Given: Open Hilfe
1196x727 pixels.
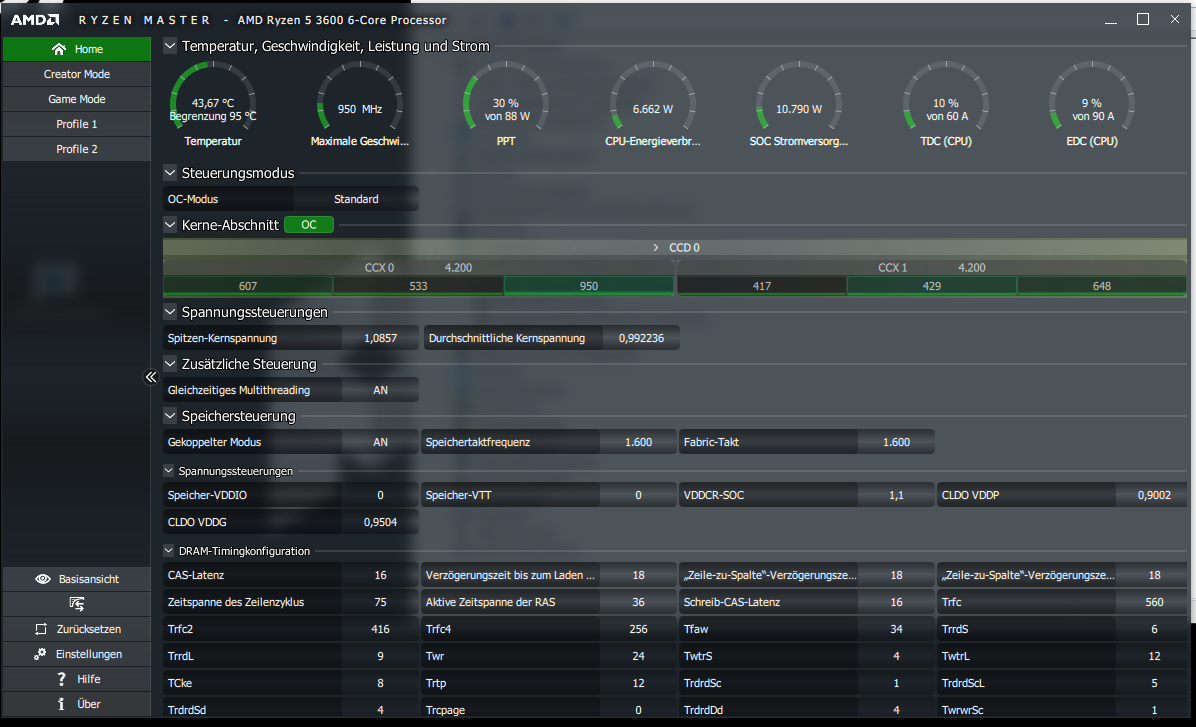Looking at the screenshot, I should [x=76, y=679].
